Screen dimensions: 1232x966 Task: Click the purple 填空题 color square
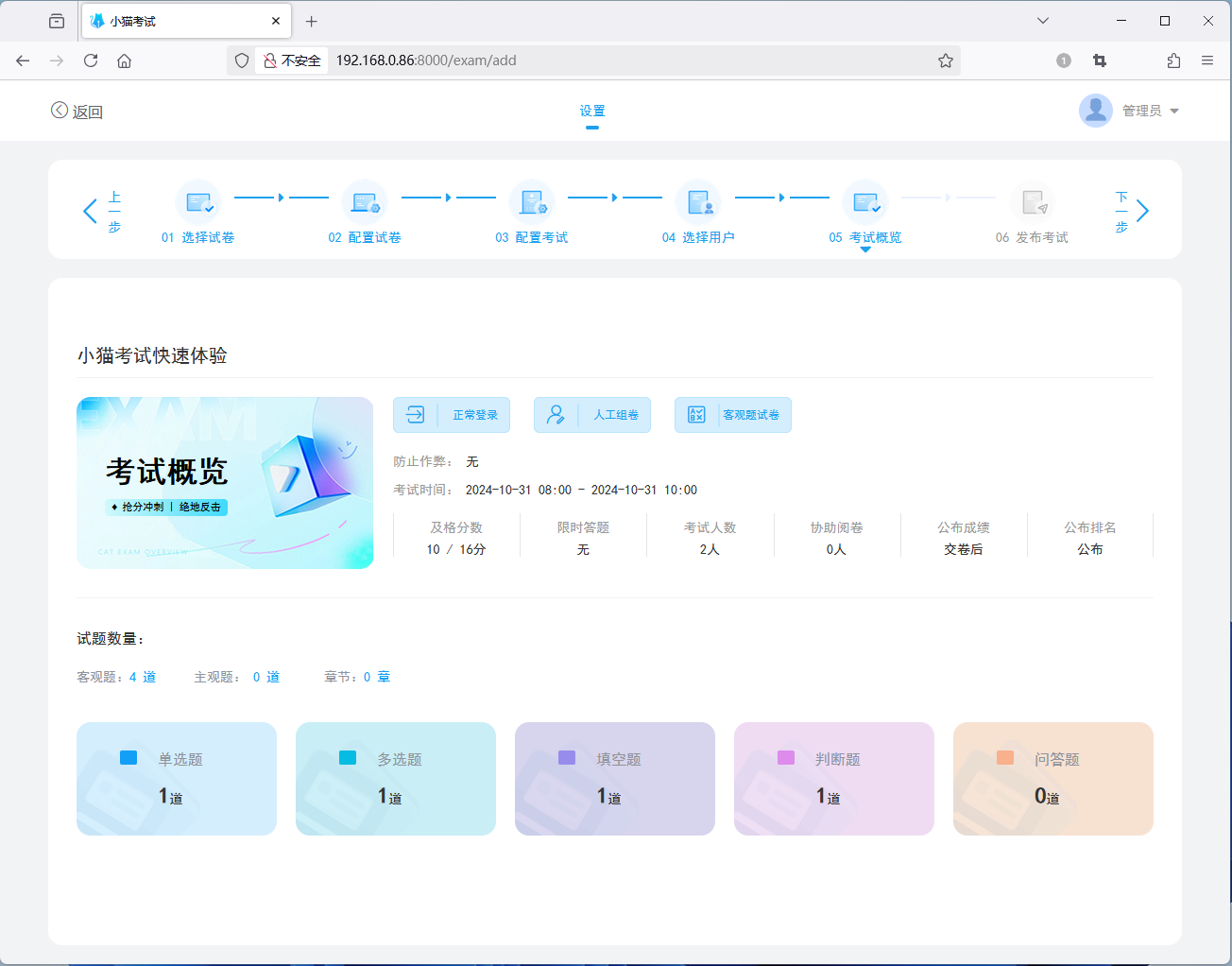pyautogui.click(x=567, y=758)
